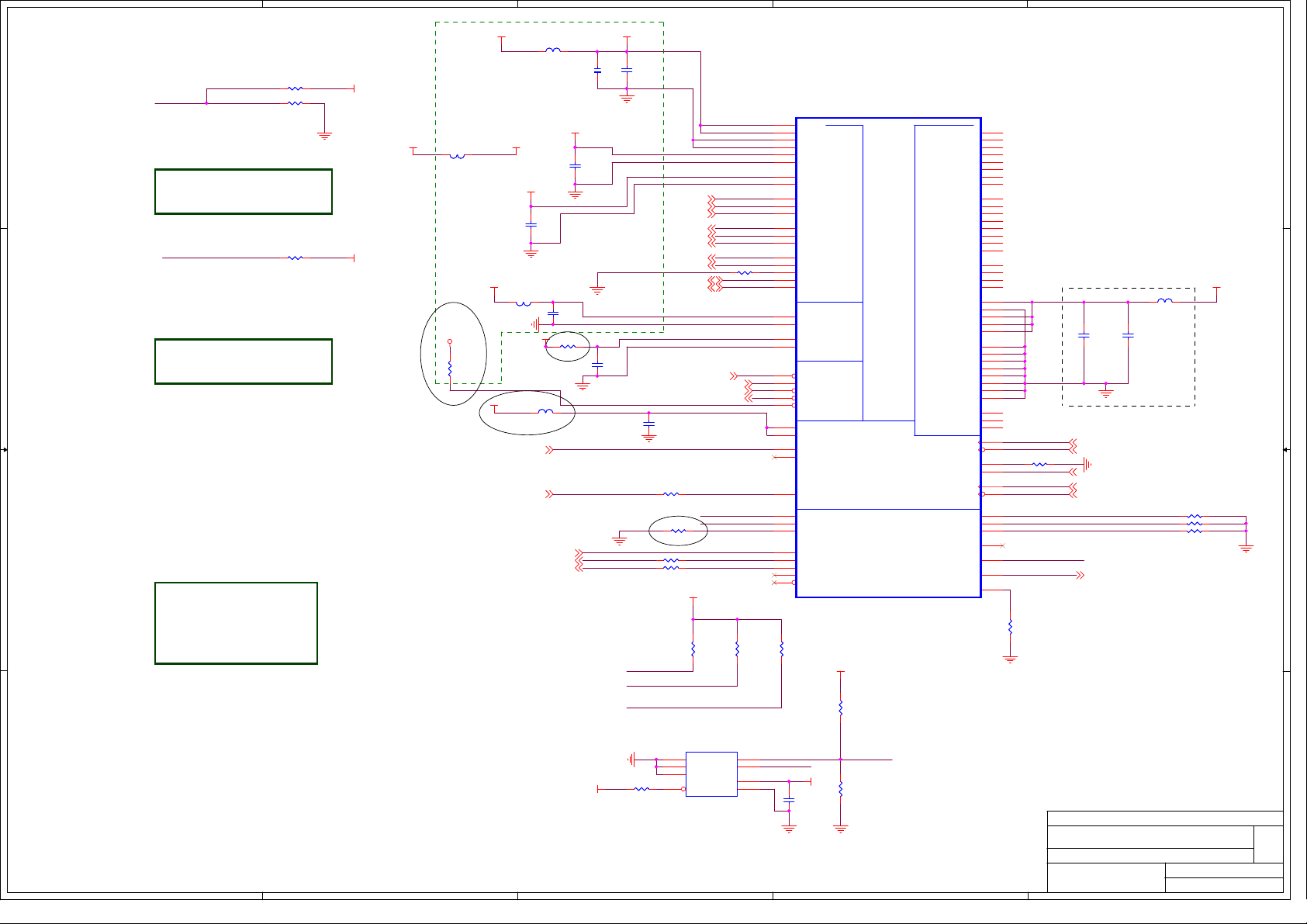
Task: Click the ground under the resistor below the main IC
Action: [x=1010, y=660]
